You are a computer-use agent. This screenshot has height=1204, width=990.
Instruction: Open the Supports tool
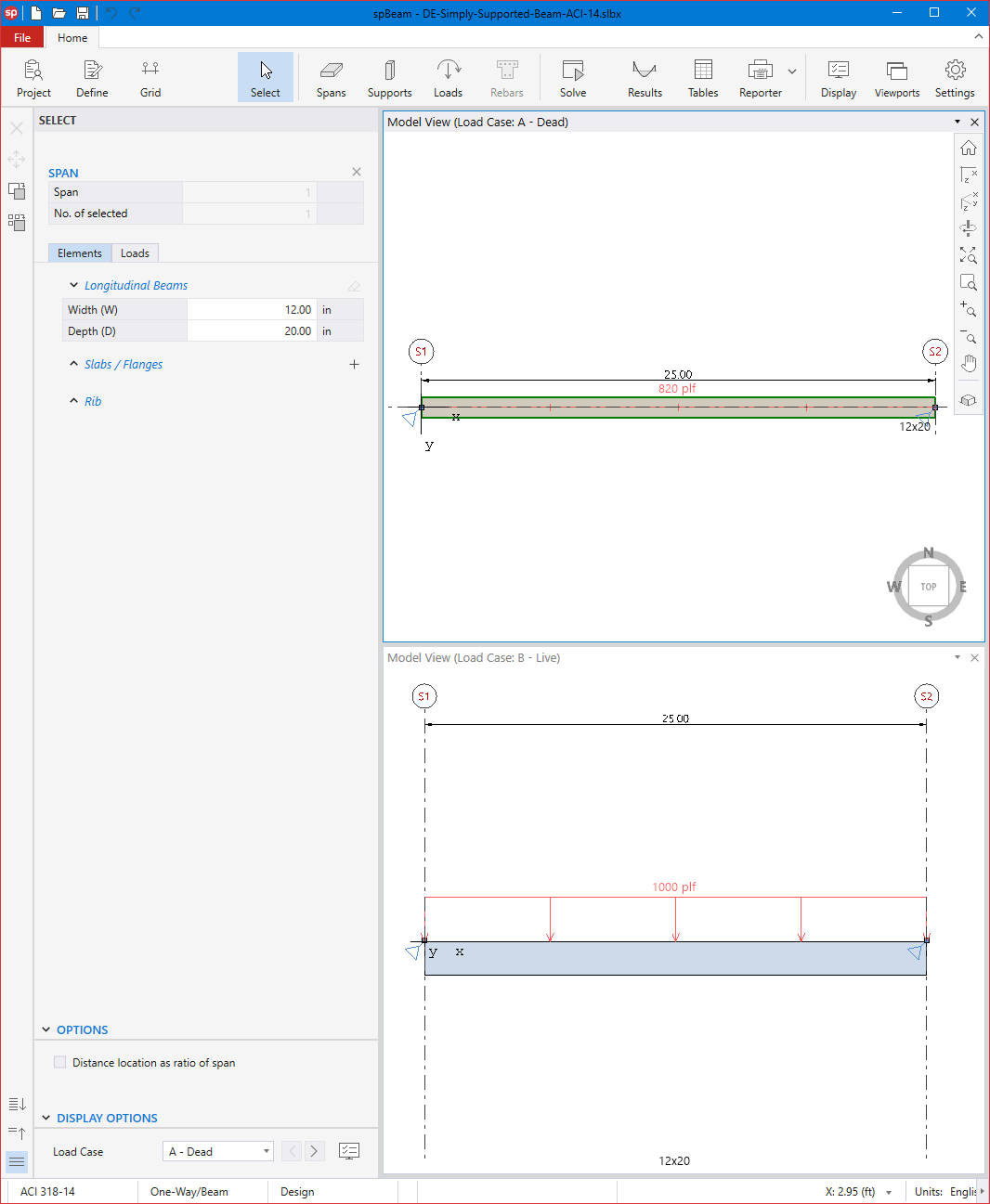pyautogui.click(x=389, y=79)
